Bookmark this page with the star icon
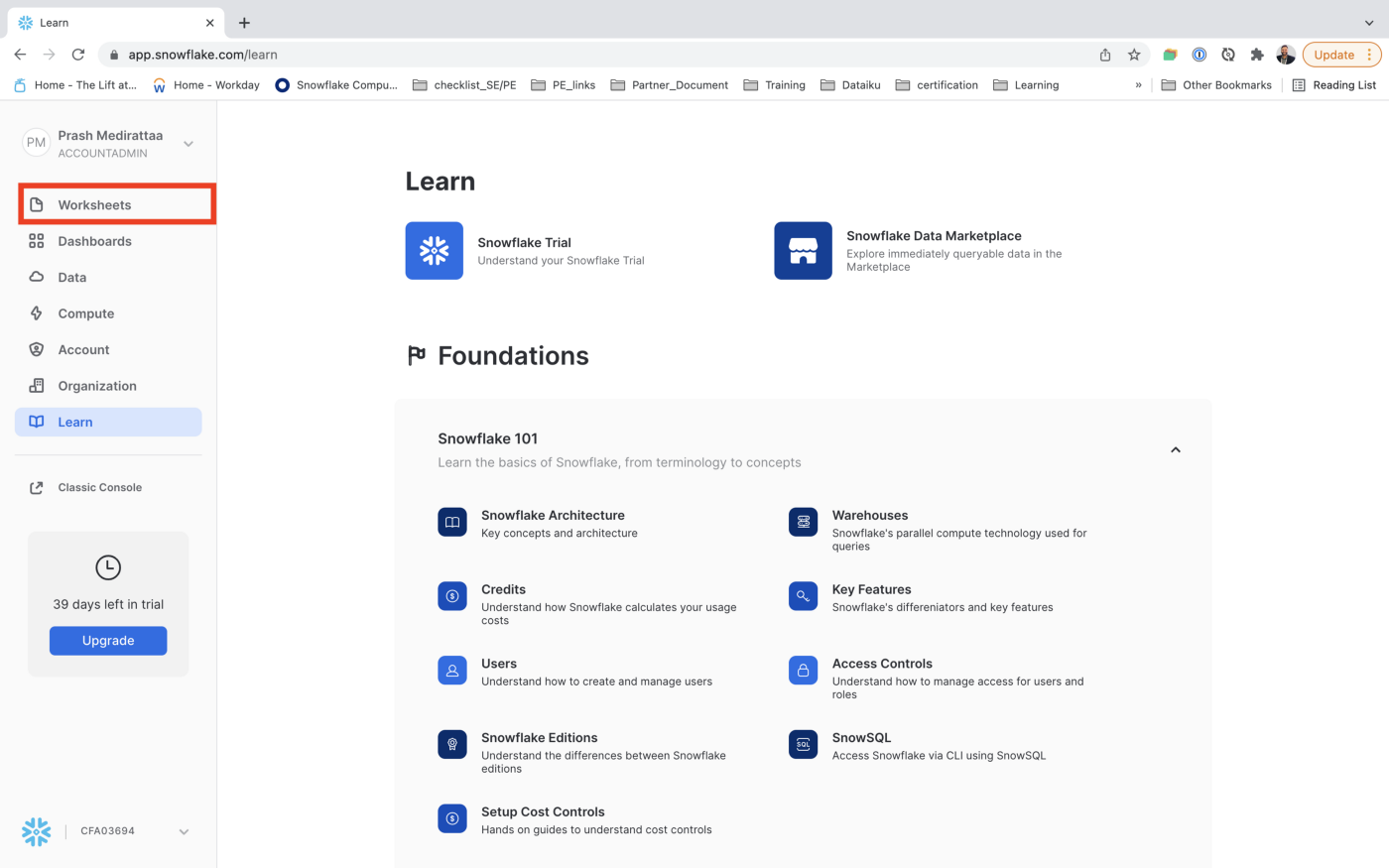The height and width of the screenshot is (868, 1389). pyautogui.click(x=1134, y=55)
